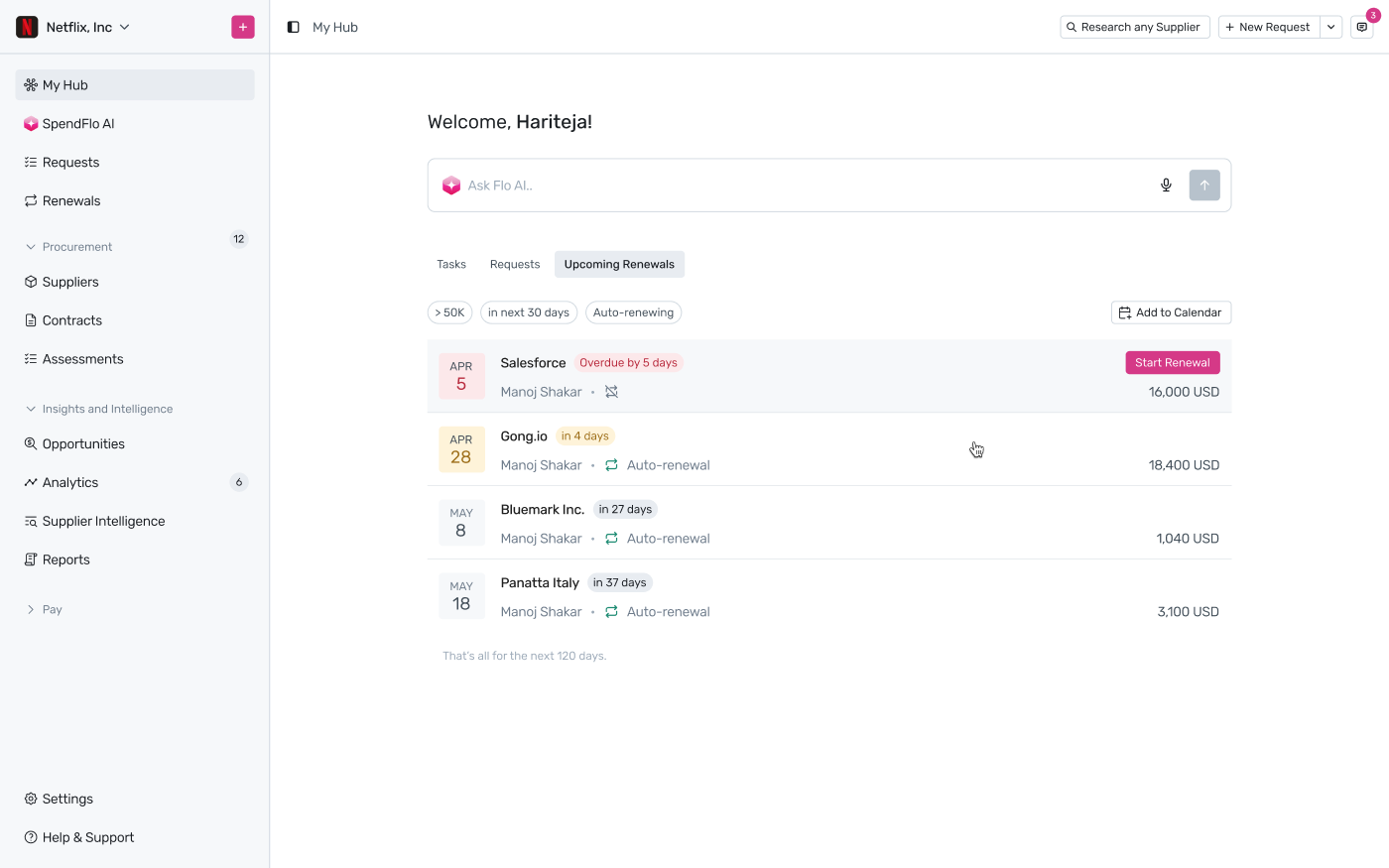1389x868 pixels.
Task: Click the 16,000 USD amount
Action: point(1184,392)
